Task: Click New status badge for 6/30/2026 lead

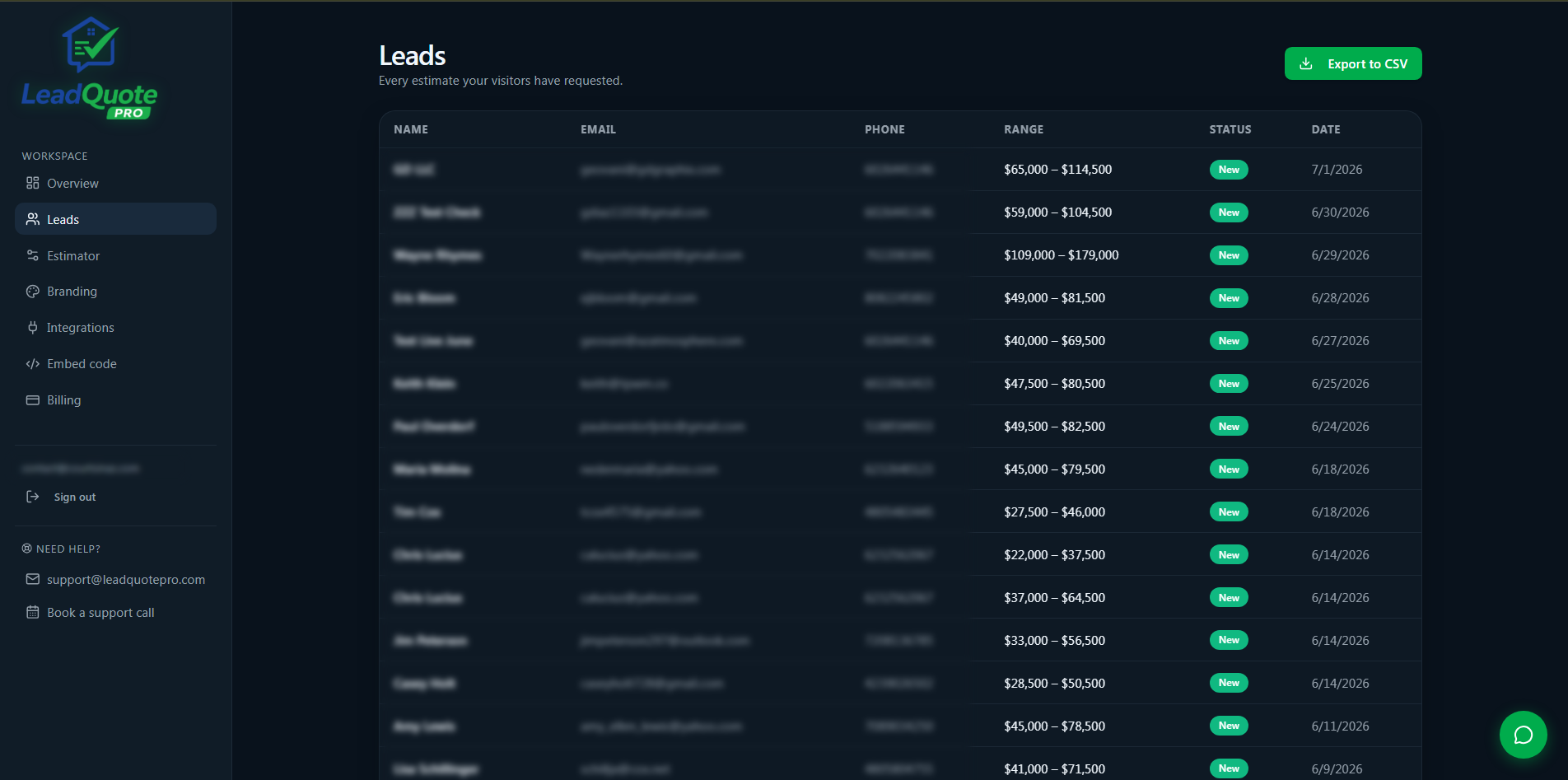Action: click(x=1229, y=213)
